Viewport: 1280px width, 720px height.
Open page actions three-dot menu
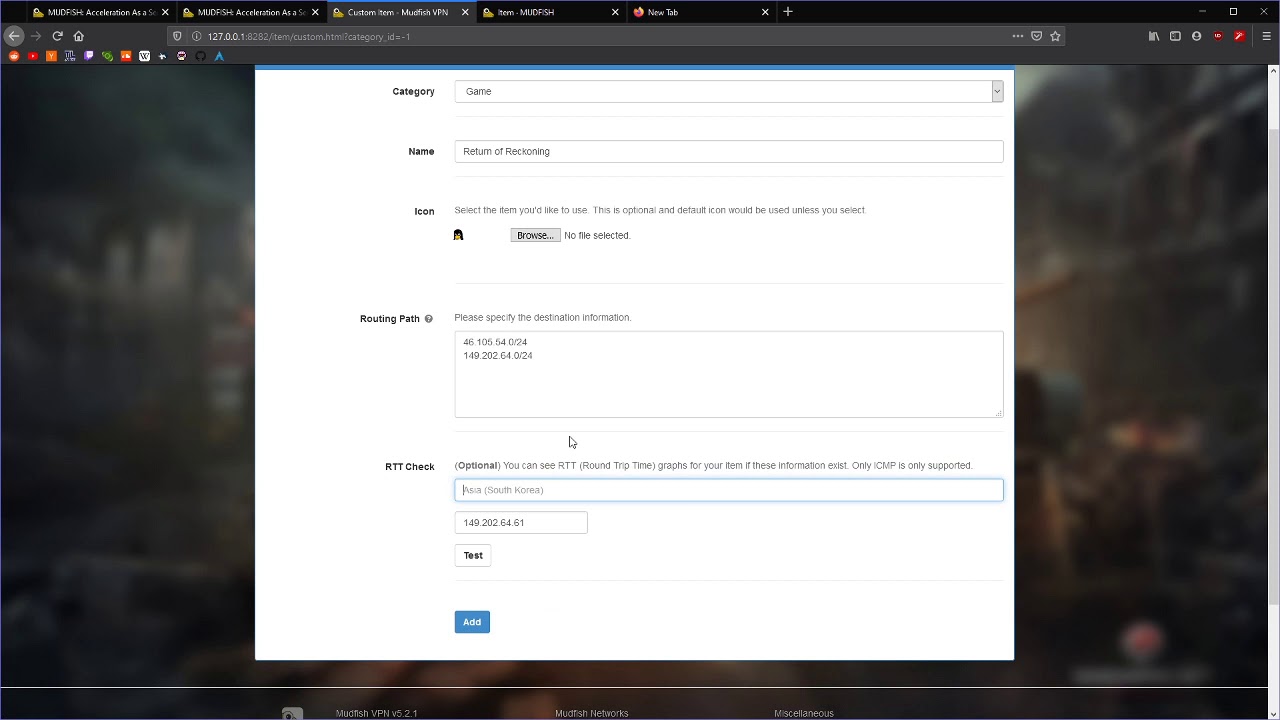coord(1018,36)
